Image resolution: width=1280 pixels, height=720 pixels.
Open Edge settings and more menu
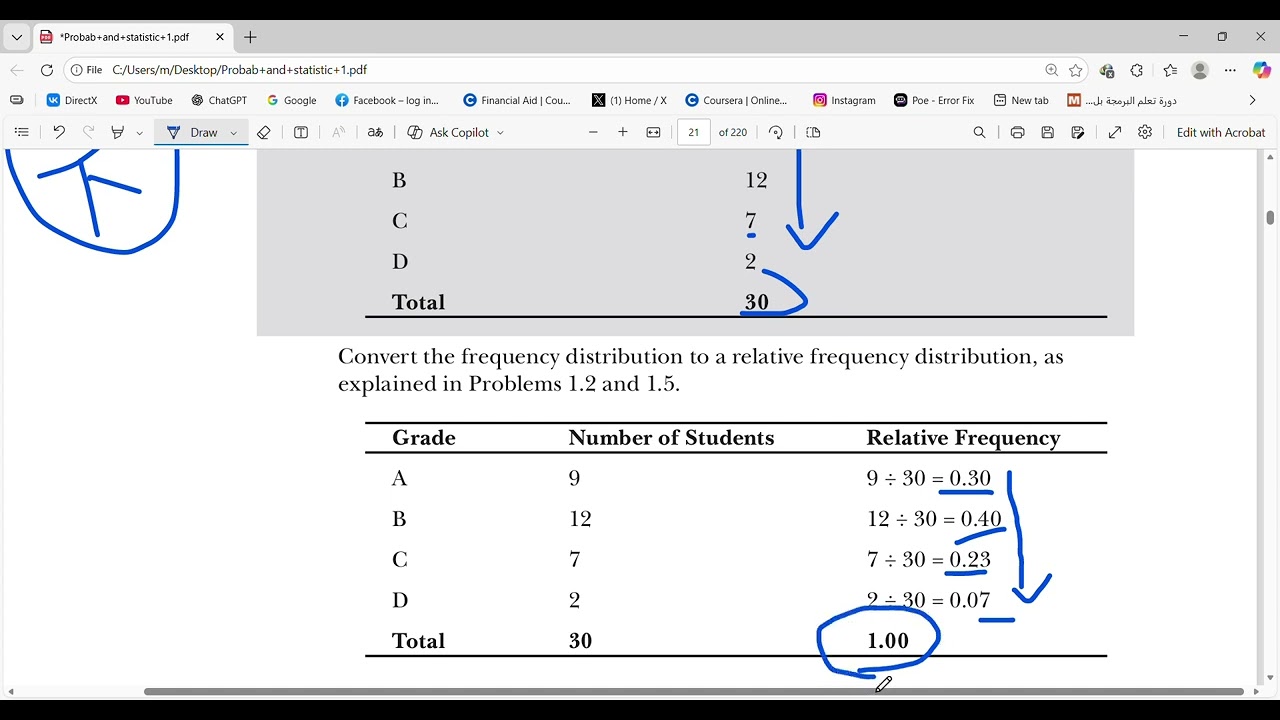[x=1230, y=70]
